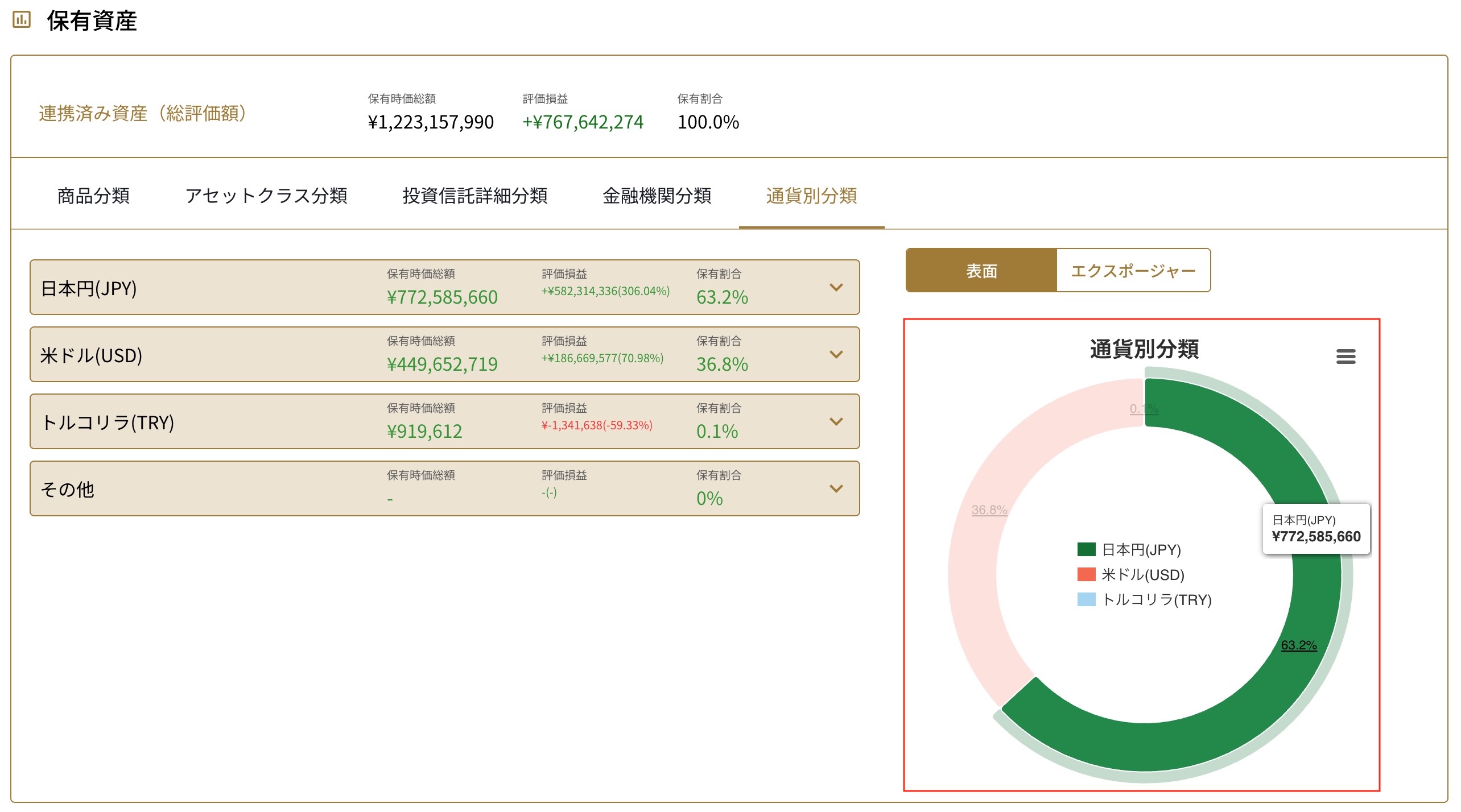1461x812 pixels.
Task: Open the 投資信託詳細分類 tab
Action: click(x=474, y=196)
